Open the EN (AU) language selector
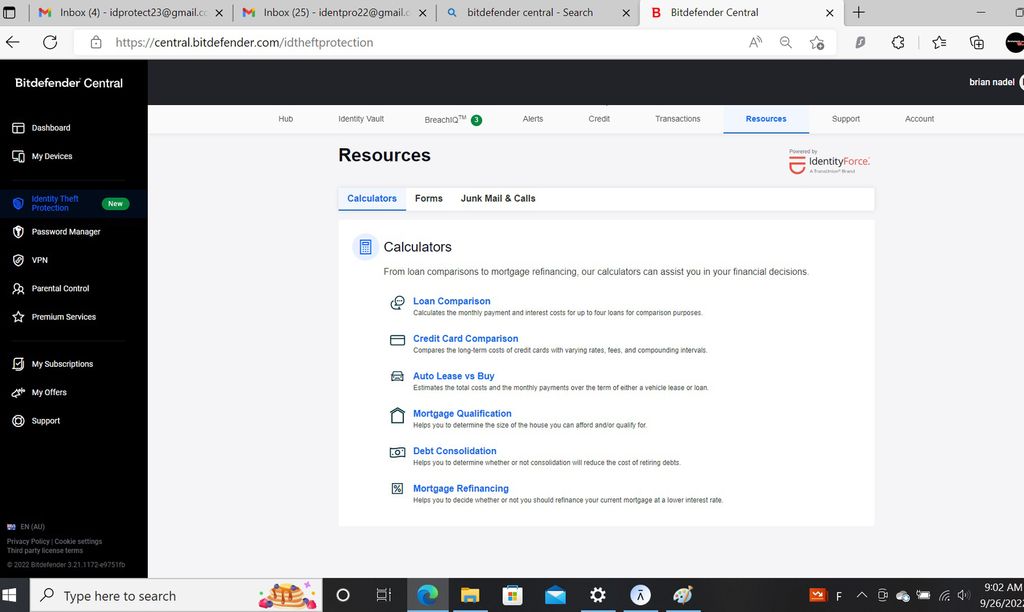The height and width of the screenshot is (612, 1024). click(24, 526)
